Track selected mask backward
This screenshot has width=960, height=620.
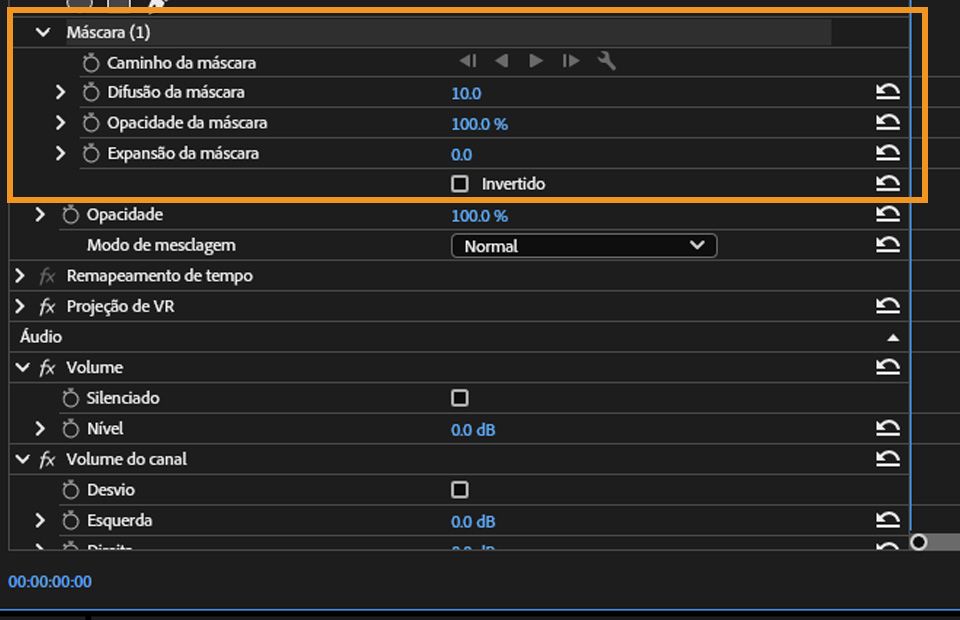tap(501, 61)
